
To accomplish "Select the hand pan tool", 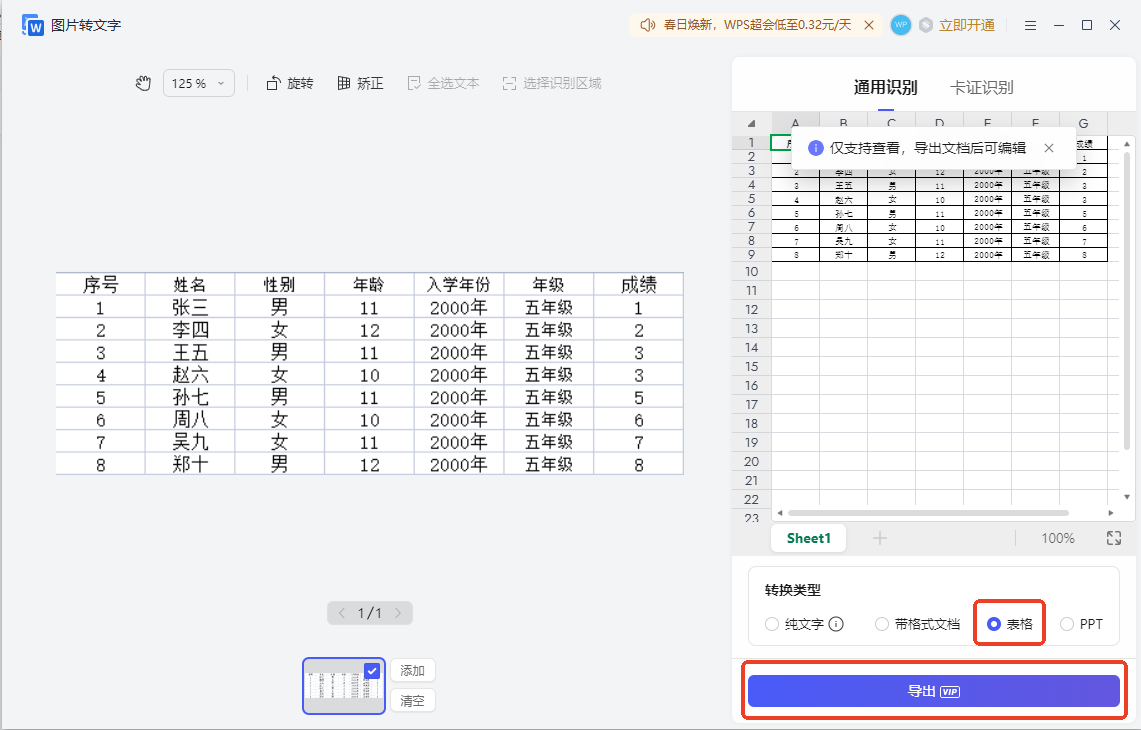I will point(143,83).
